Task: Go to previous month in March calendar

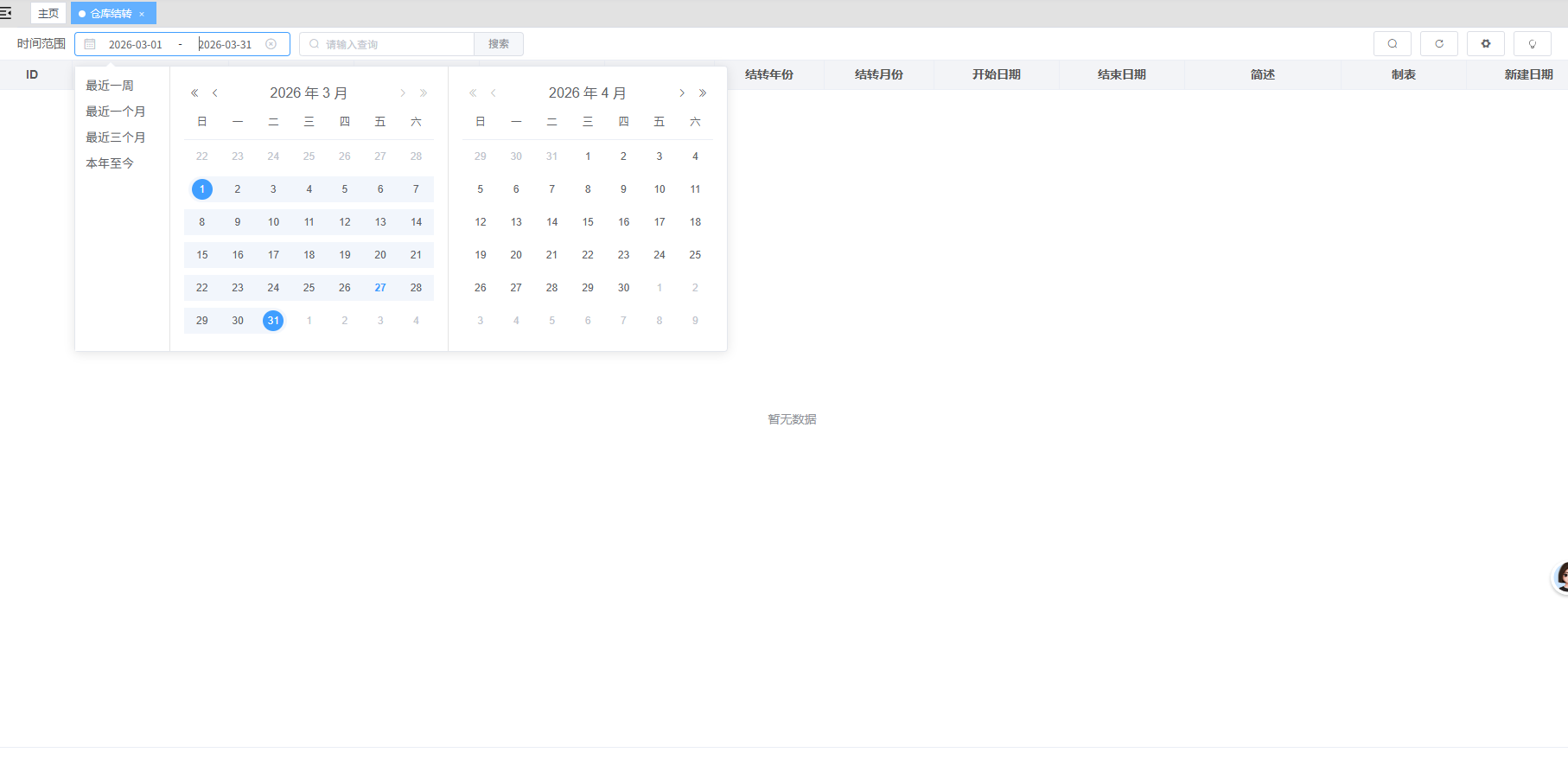Action: click(215, 93)
